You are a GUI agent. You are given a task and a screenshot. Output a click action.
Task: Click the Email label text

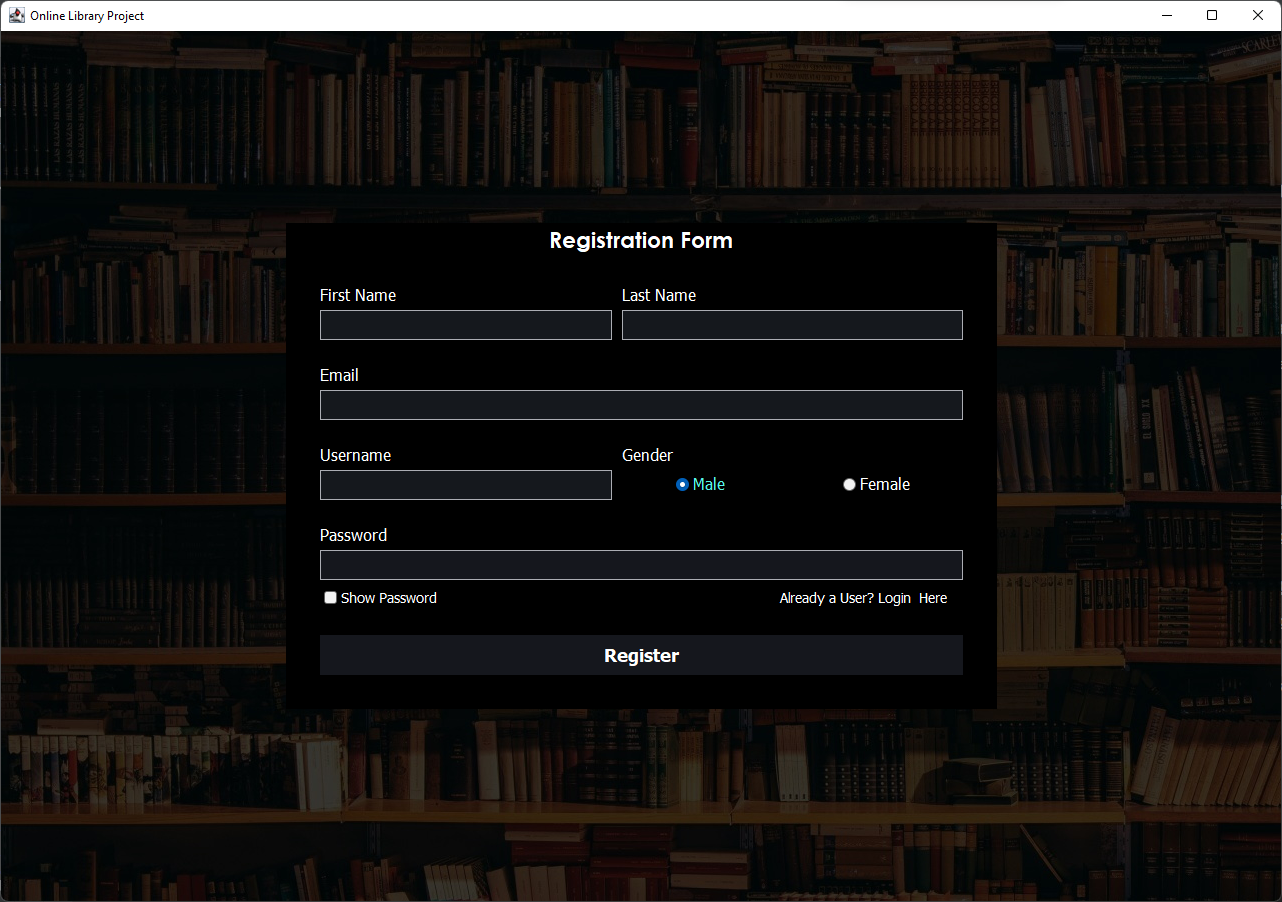[339, 375]
